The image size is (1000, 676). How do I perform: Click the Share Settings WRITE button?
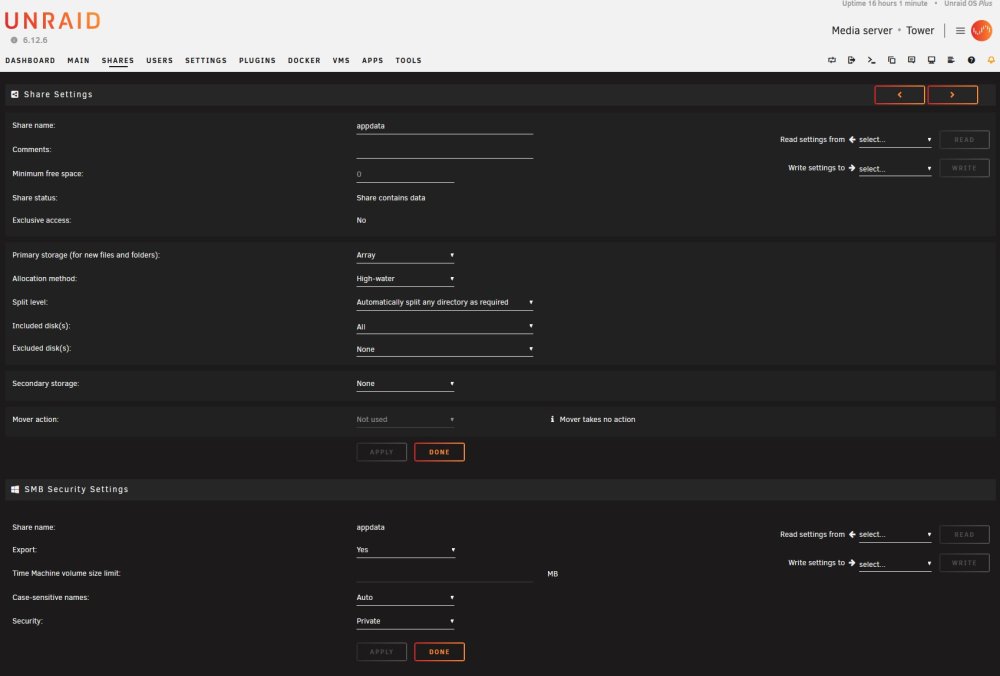point(964,168)
